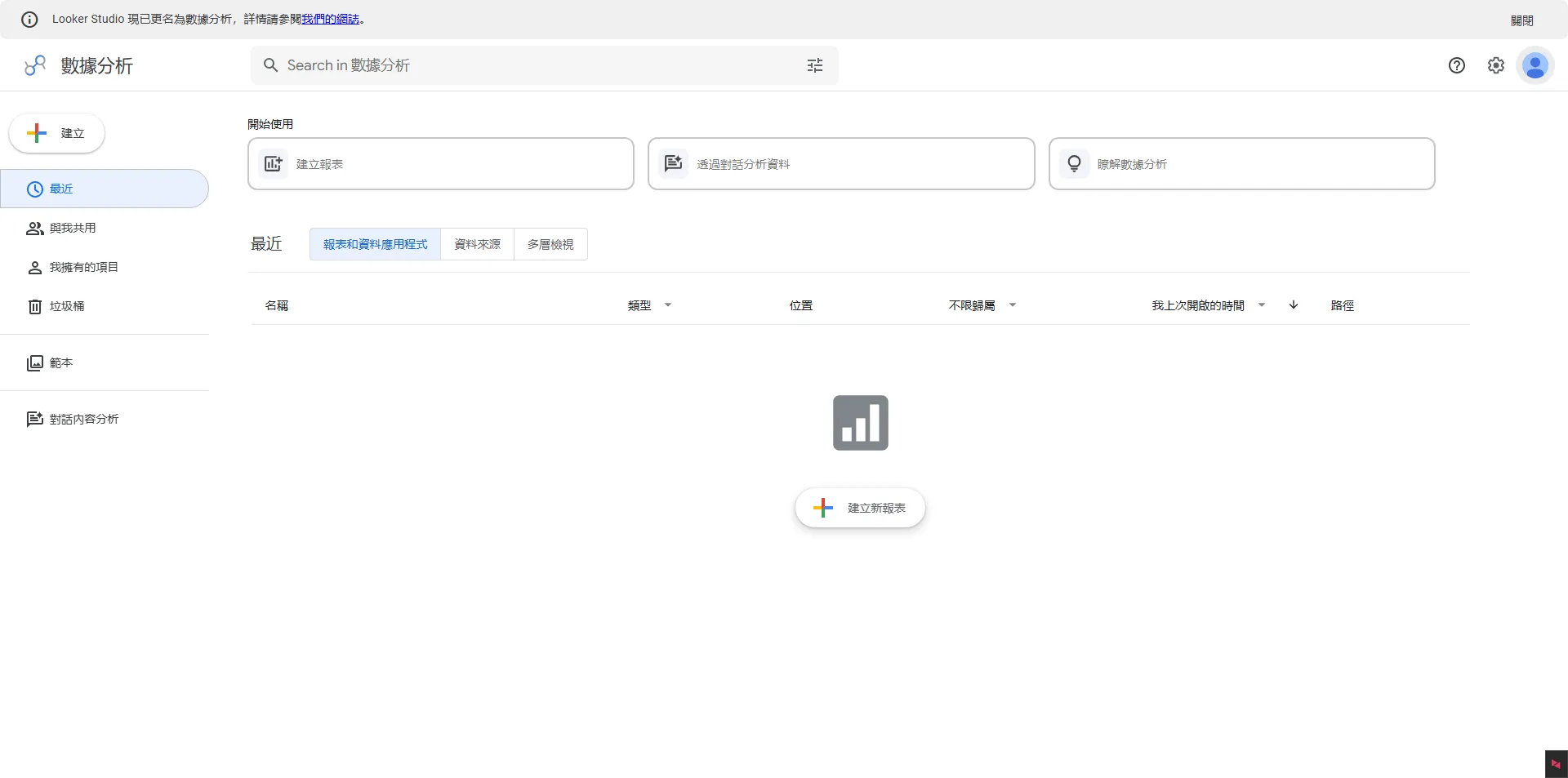Select the 報表和資料應用程式 tab

pos(375,244)
